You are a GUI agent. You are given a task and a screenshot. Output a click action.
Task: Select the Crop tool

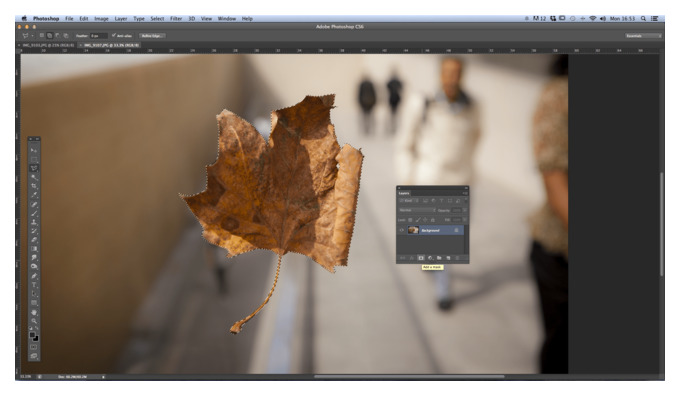coord(34,186)
